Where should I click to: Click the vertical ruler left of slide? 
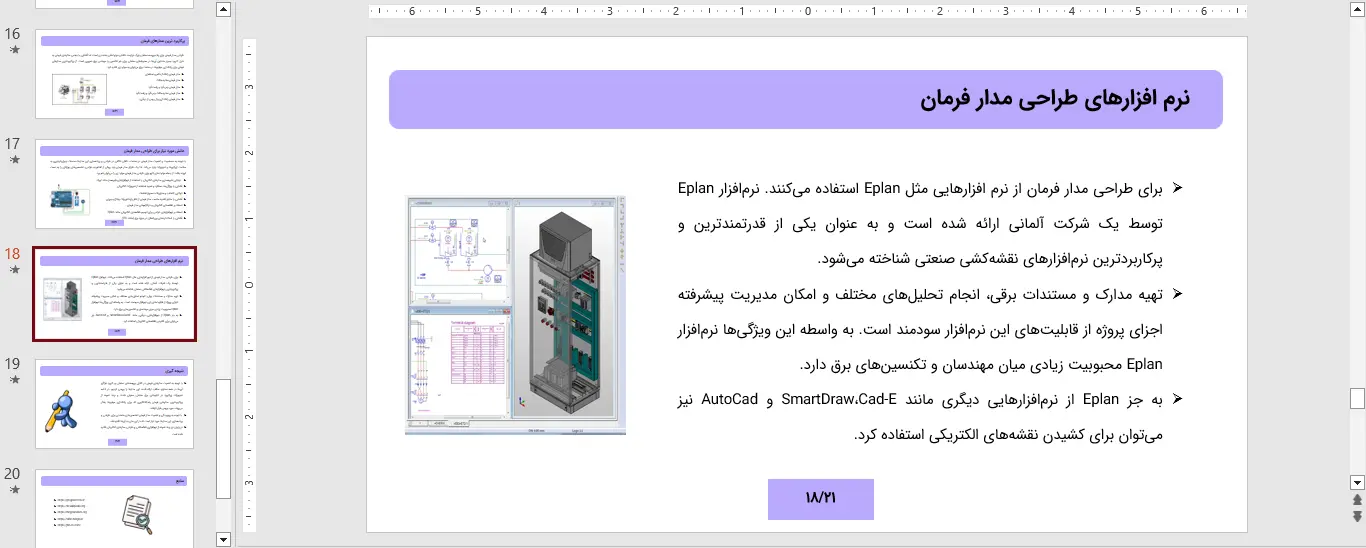point(250,285)
